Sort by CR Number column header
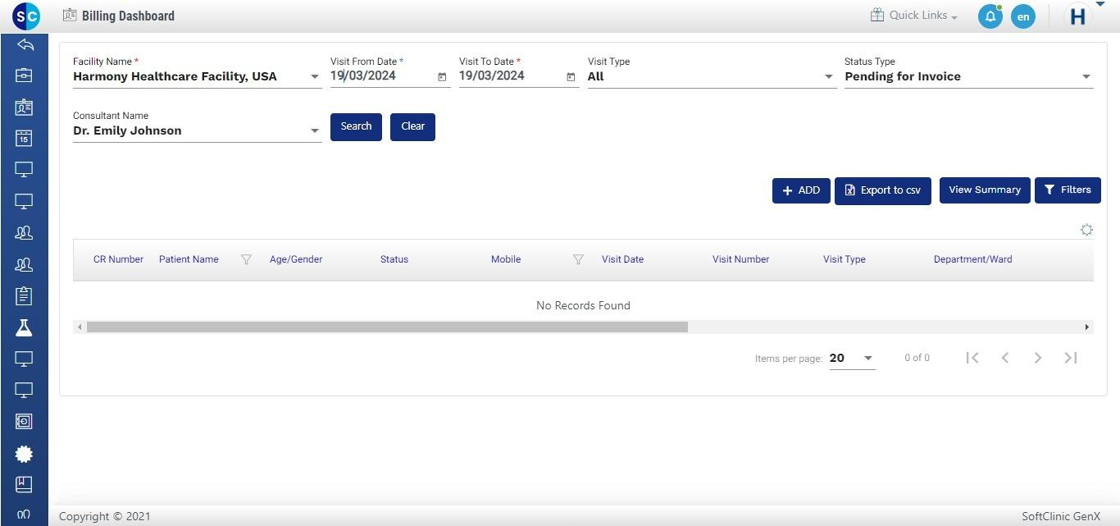 119,259
